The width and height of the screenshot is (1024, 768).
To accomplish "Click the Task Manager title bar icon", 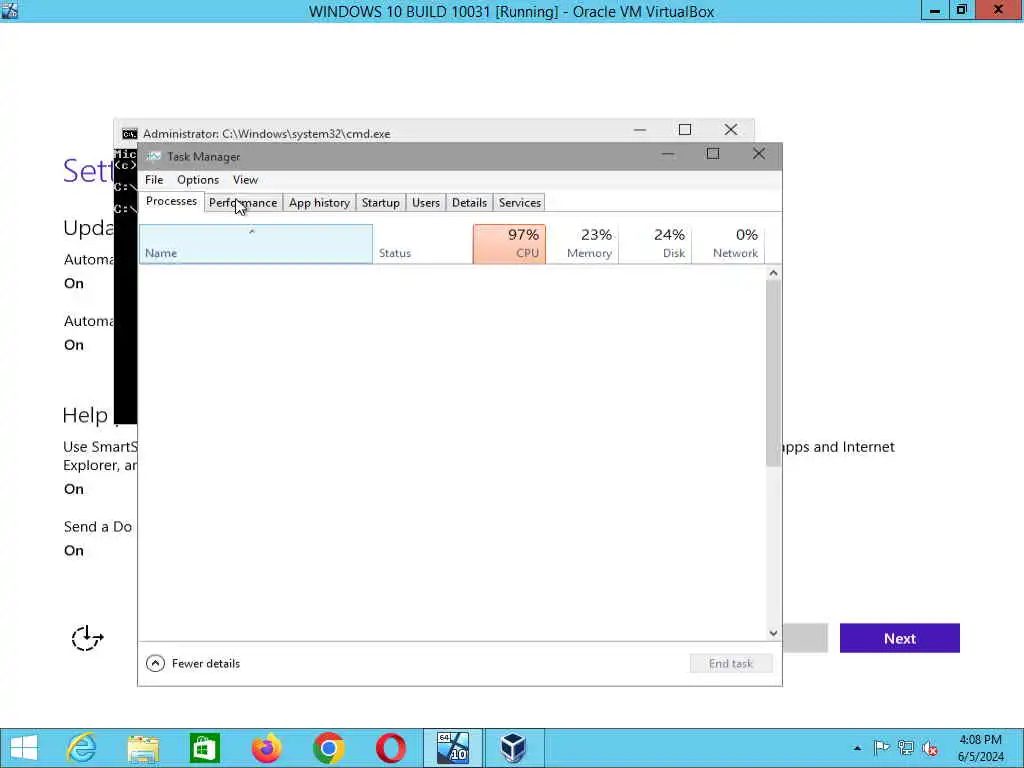I will tap(153, 156).
